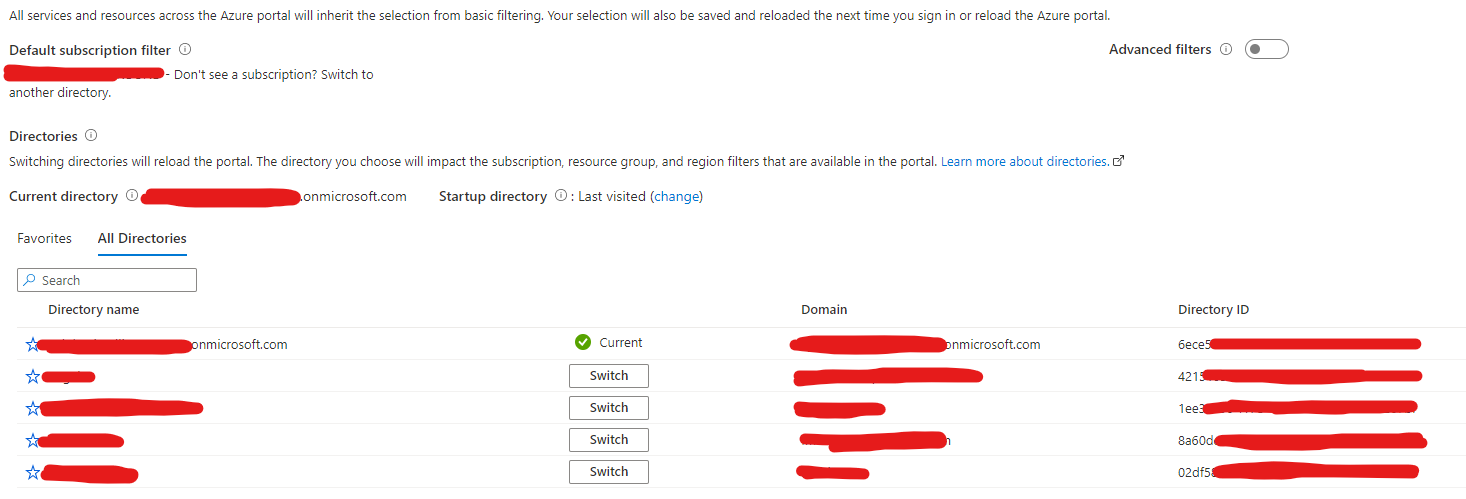1466x499 pixels.
Task: Click the Directory ID column header
Action: coord(1213,309)
